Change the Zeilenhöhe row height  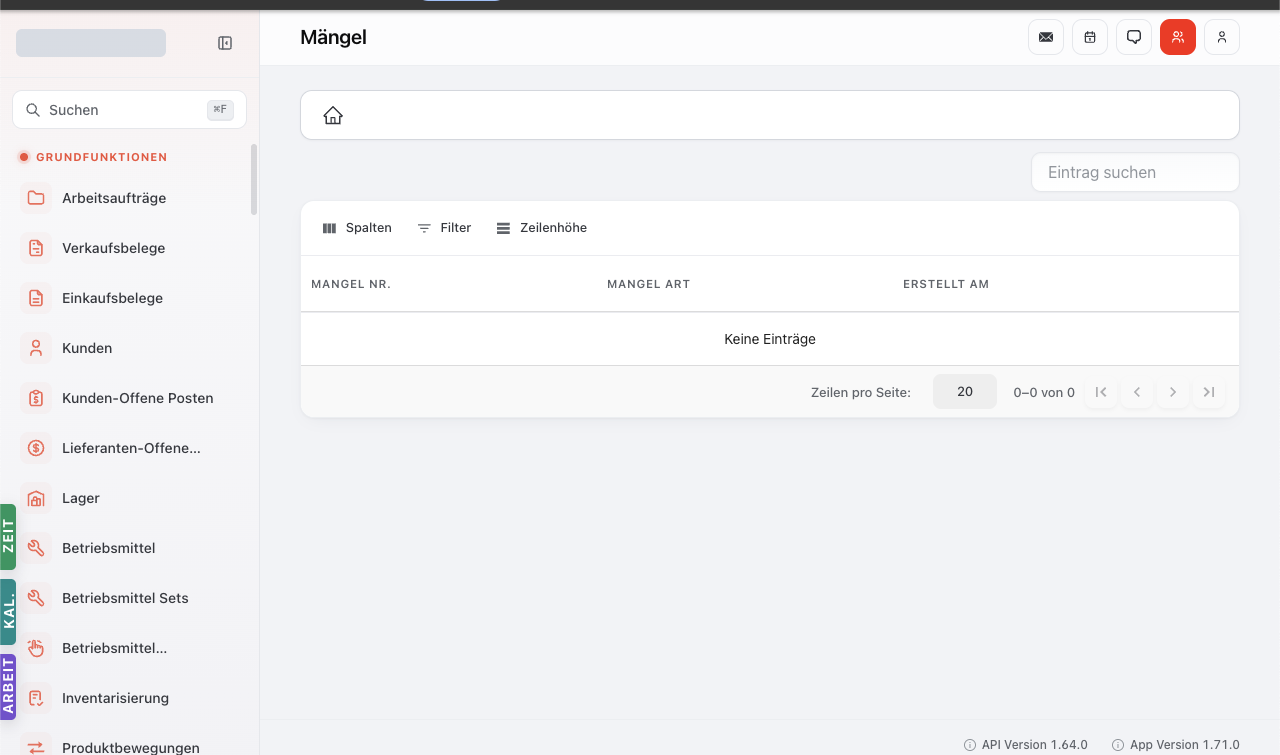point(542,228)
